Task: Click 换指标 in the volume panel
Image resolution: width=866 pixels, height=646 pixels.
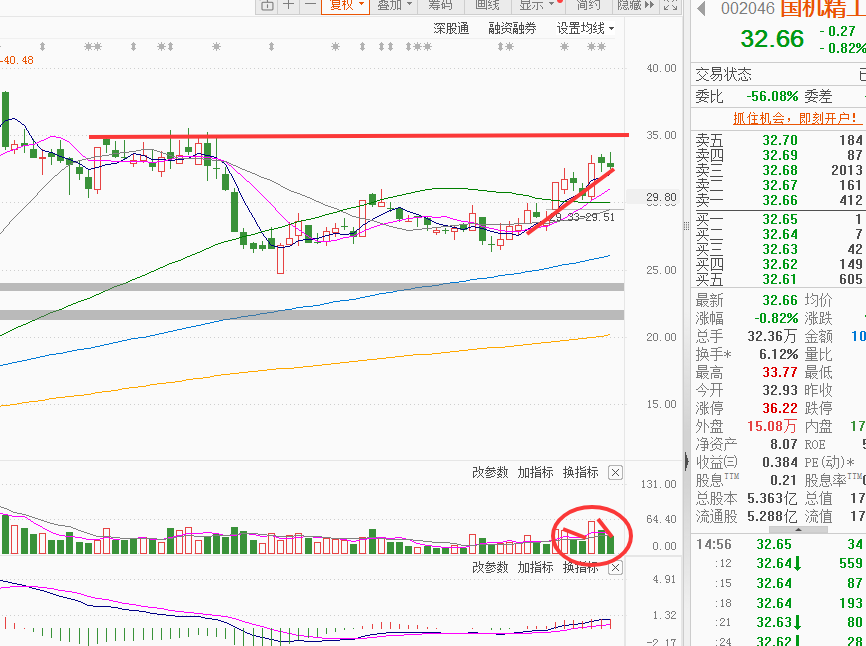Action: point(580,473)
